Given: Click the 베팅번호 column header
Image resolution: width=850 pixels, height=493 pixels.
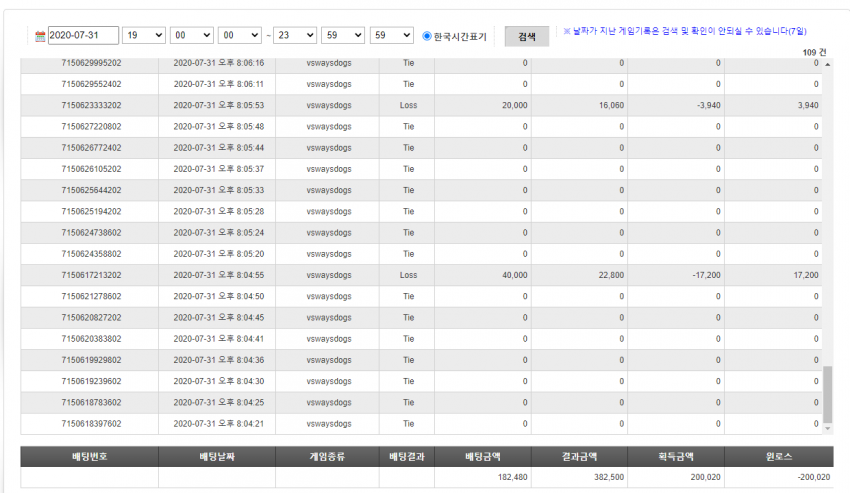Looking at the screenshot, I should [89, 457].
